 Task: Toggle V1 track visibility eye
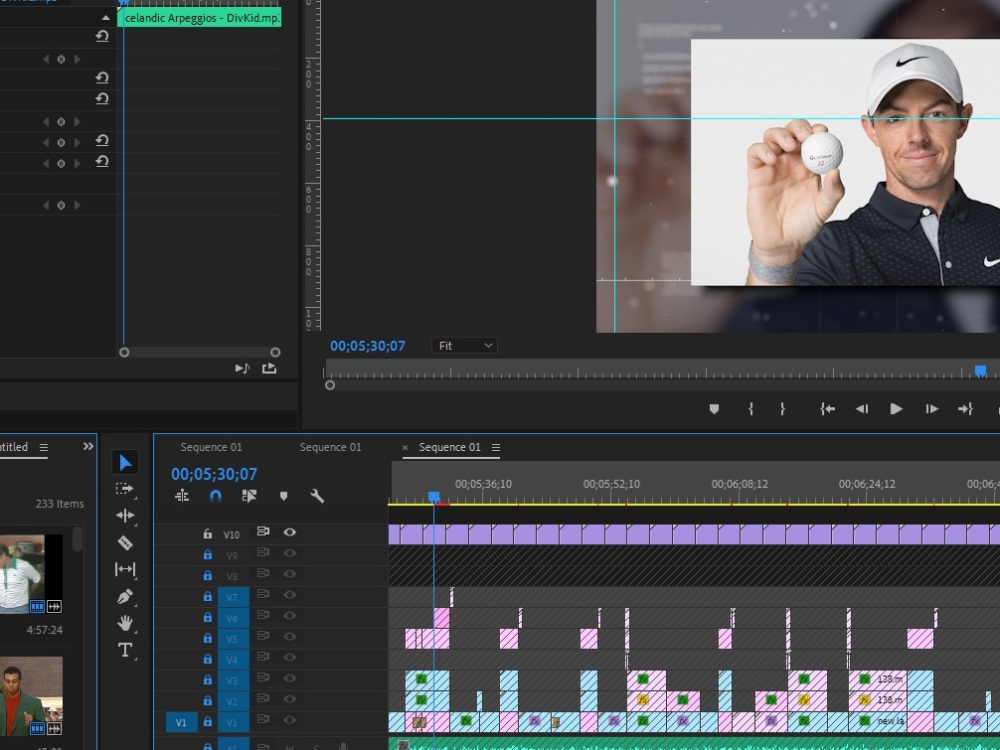290,720
